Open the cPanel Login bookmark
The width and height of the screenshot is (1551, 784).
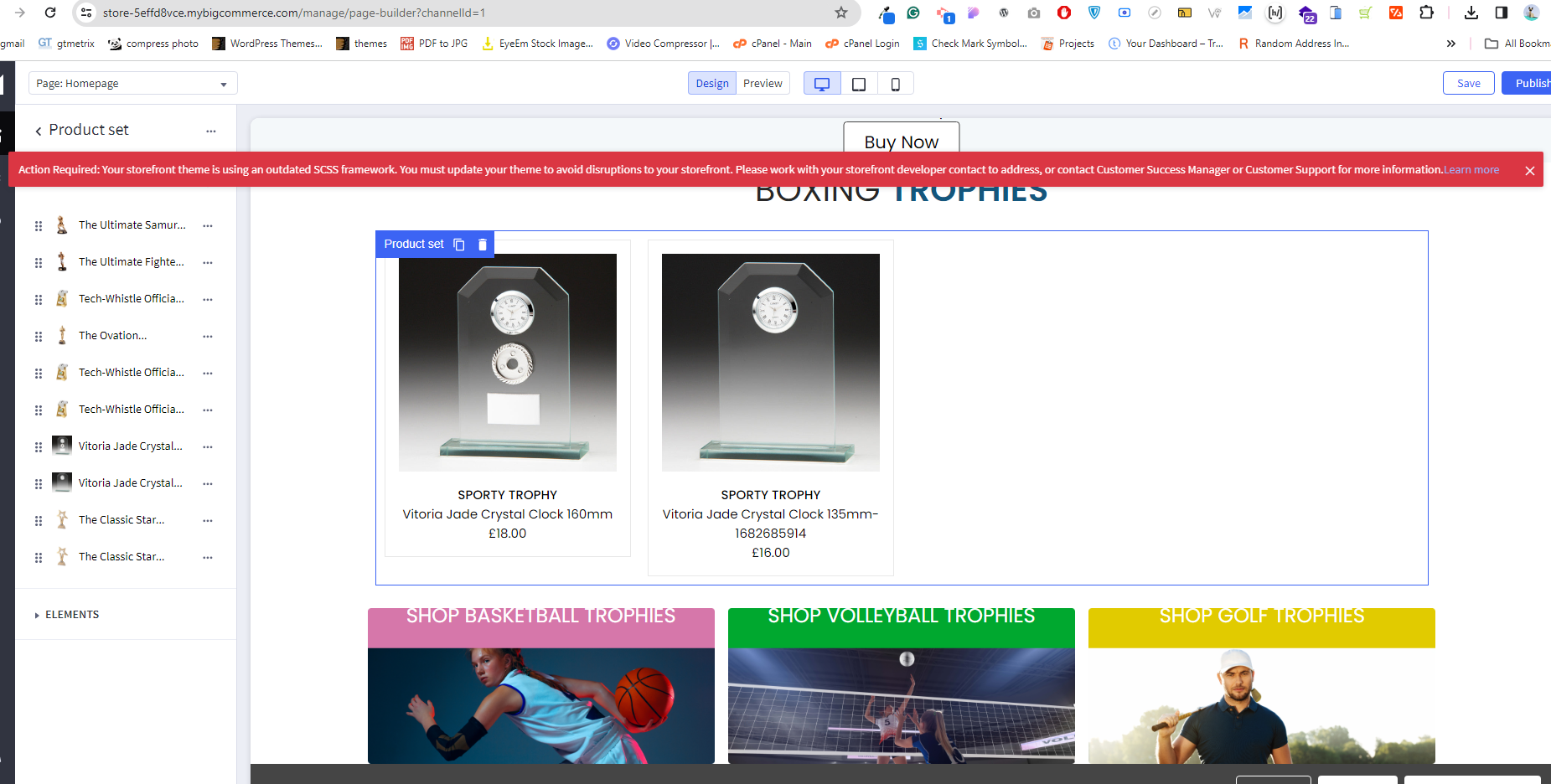pos(862,44)
